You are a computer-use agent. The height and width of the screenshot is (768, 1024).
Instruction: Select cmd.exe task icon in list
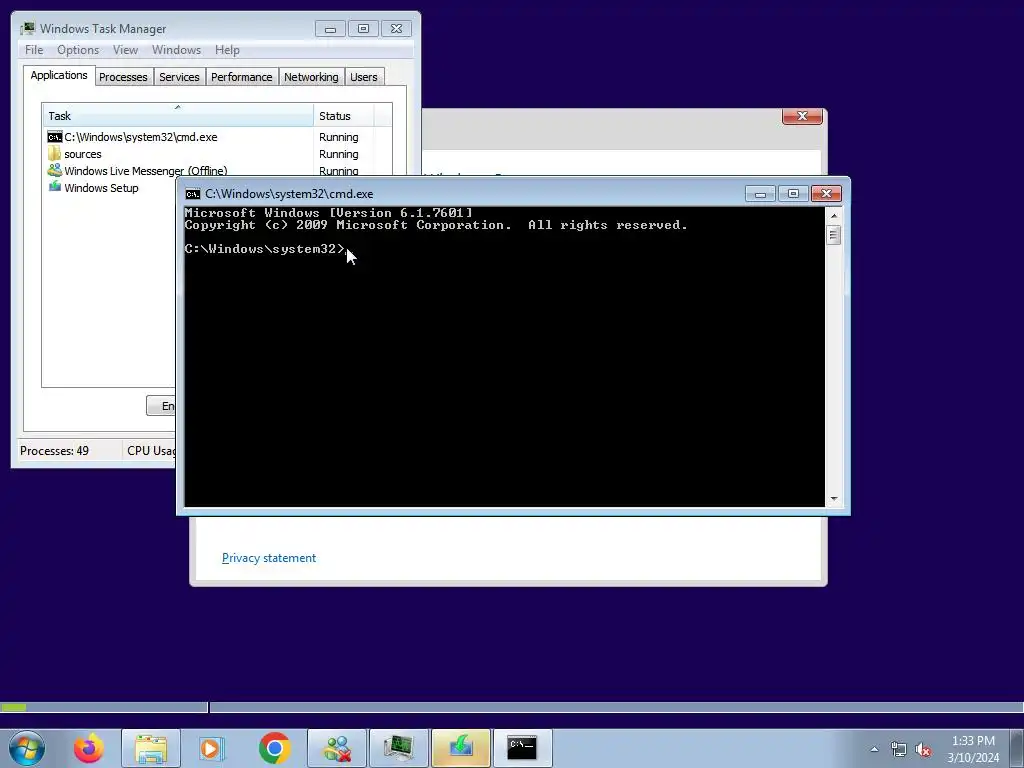point(55,137)
